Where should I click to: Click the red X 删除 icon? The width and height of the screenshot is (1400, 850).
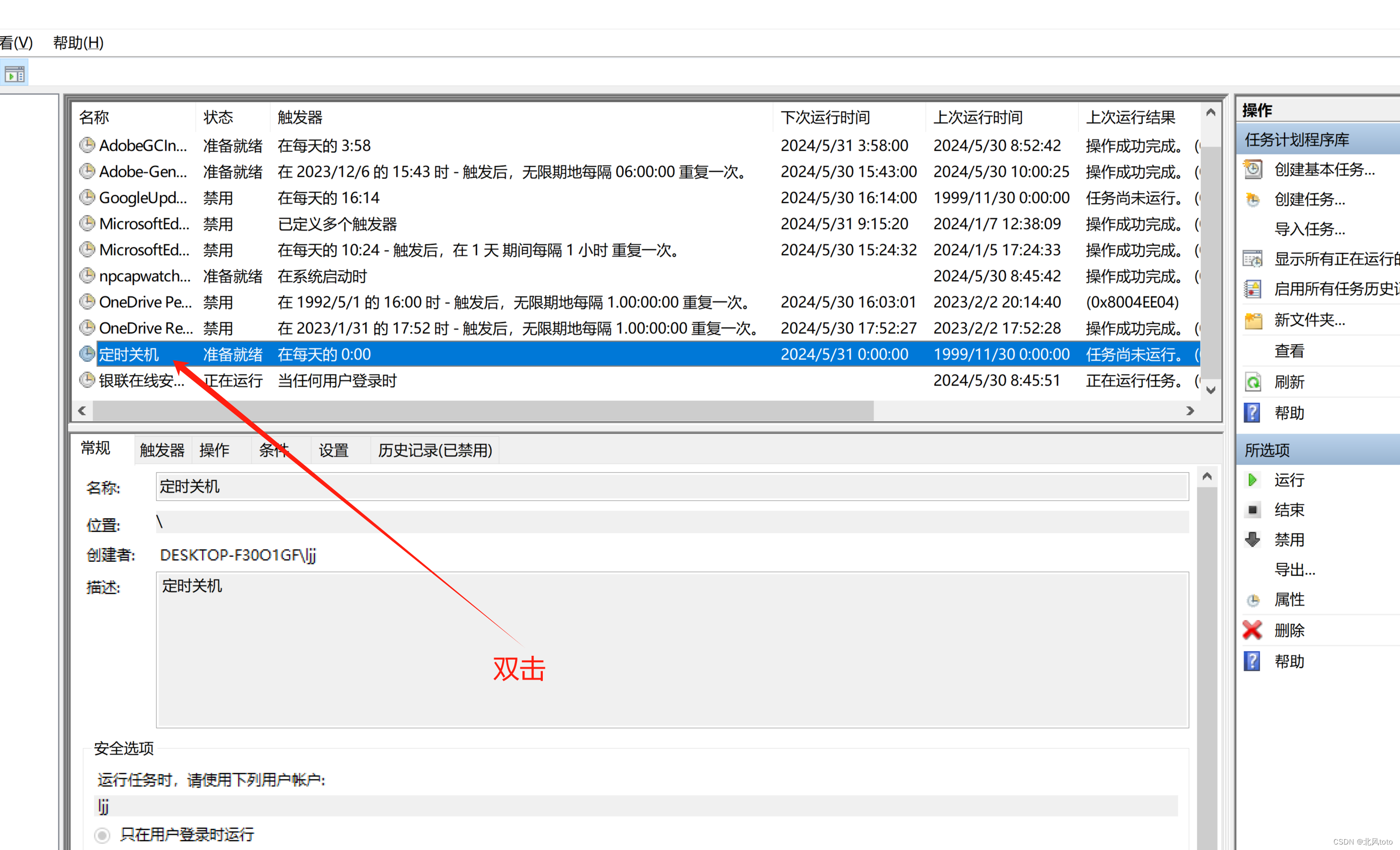pos(1253,630)
